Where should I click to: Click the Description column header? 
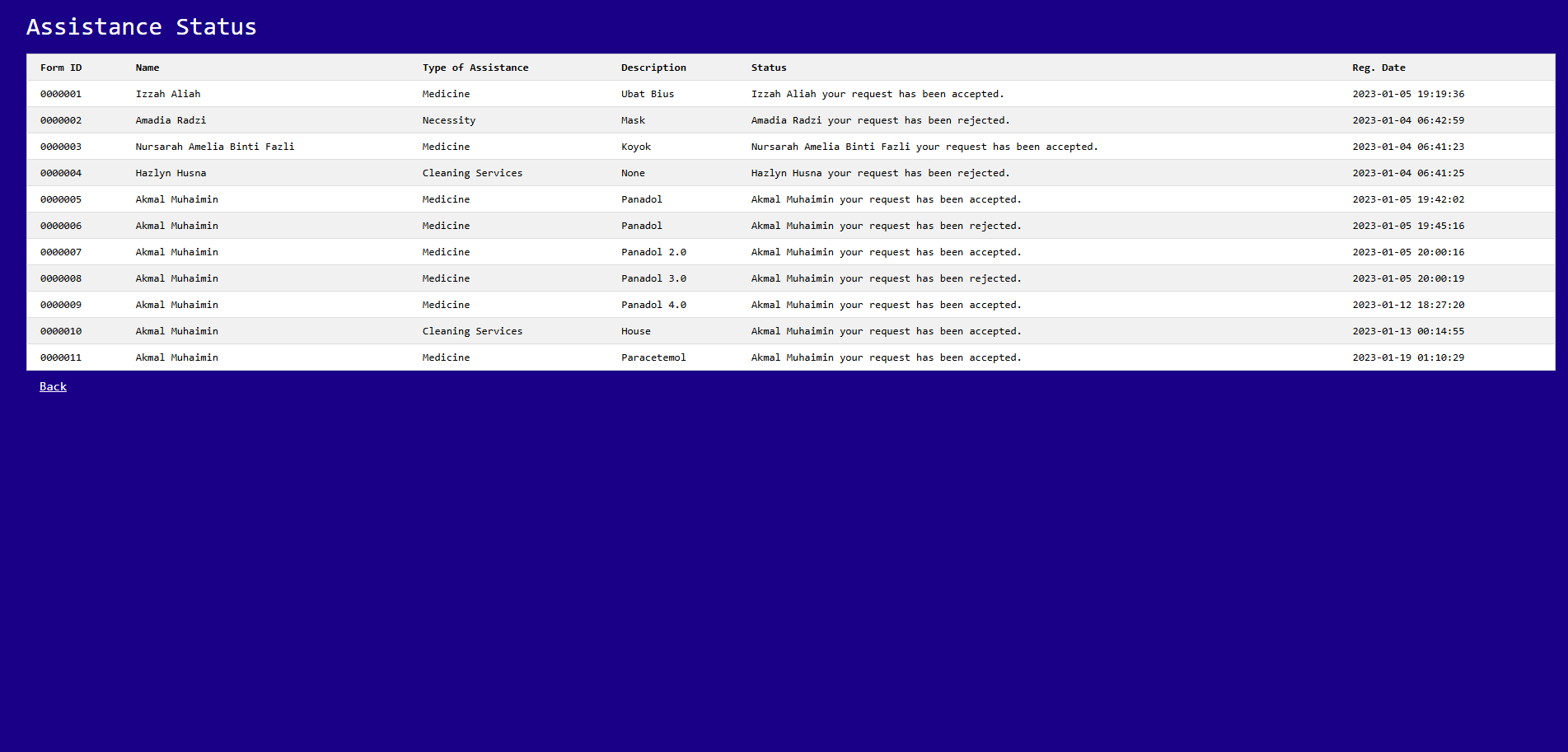click(653, 68)
